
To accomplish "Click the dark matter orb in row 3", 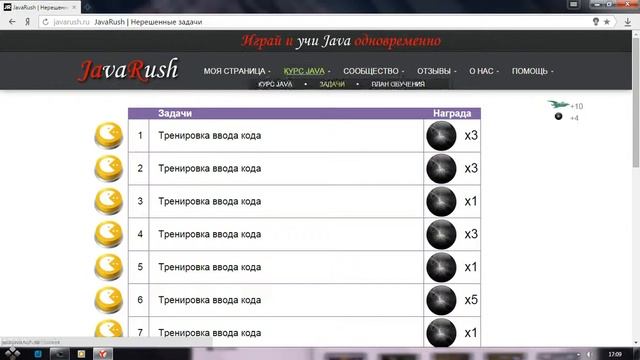I will (x=441, y=201).
